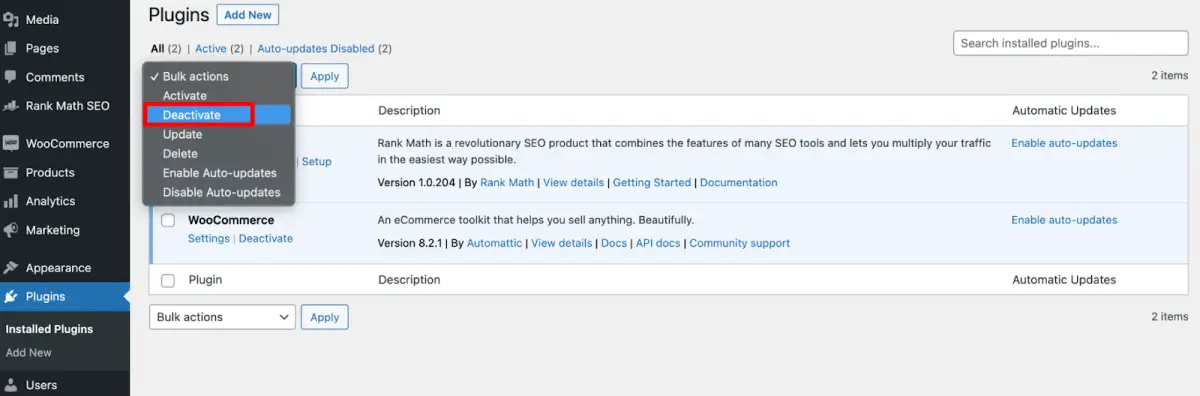Filter plugins by Auto-updates Disabled
The width and height of the screenshot is (1200, 396).
pos(316,48)
